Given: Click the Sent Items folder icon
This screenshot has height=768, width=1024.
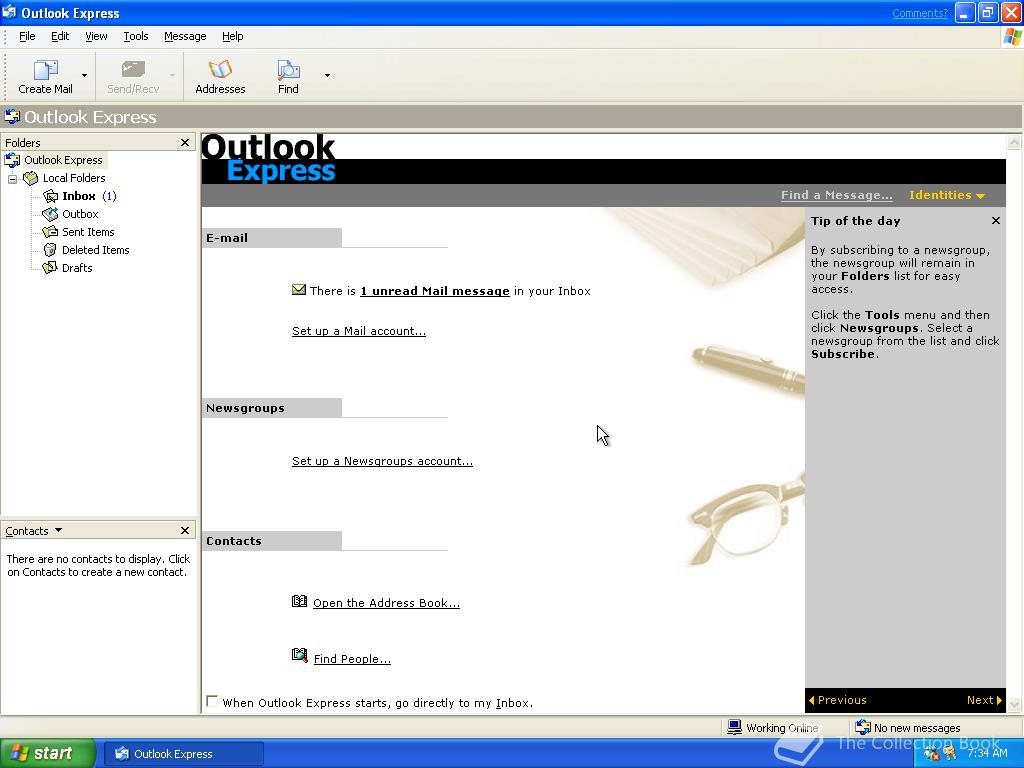Looking at the screenshot, I should pos(50,232).
